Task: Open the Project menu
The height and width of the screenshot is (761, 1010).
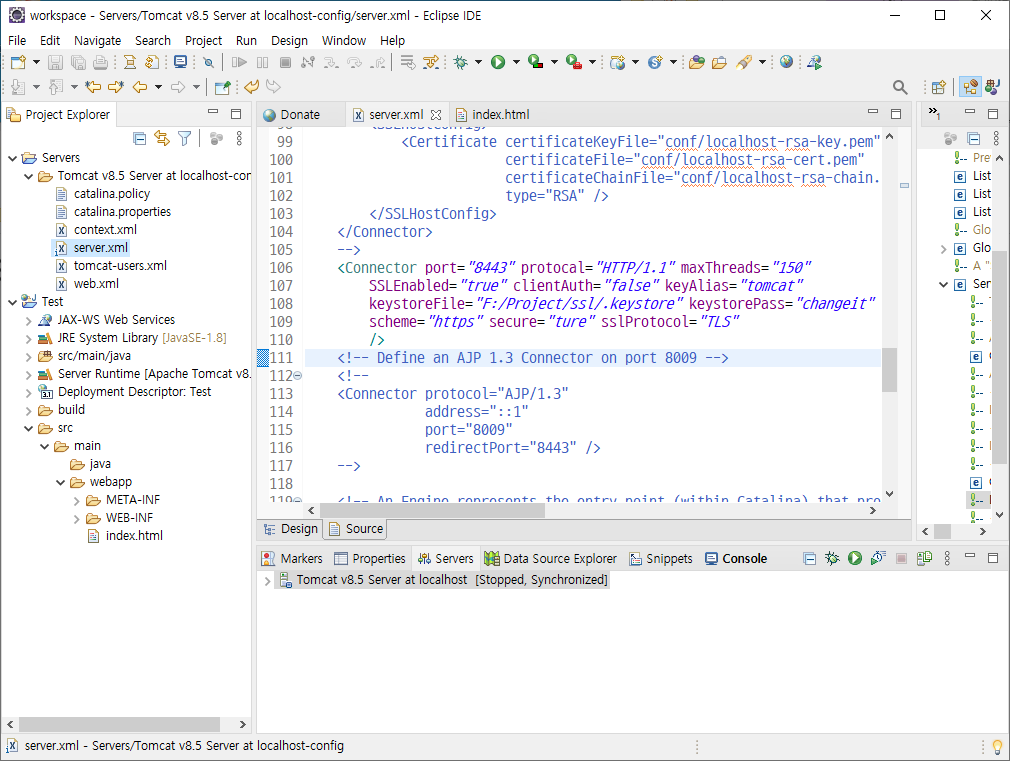Action: click(x=204, y=41)
